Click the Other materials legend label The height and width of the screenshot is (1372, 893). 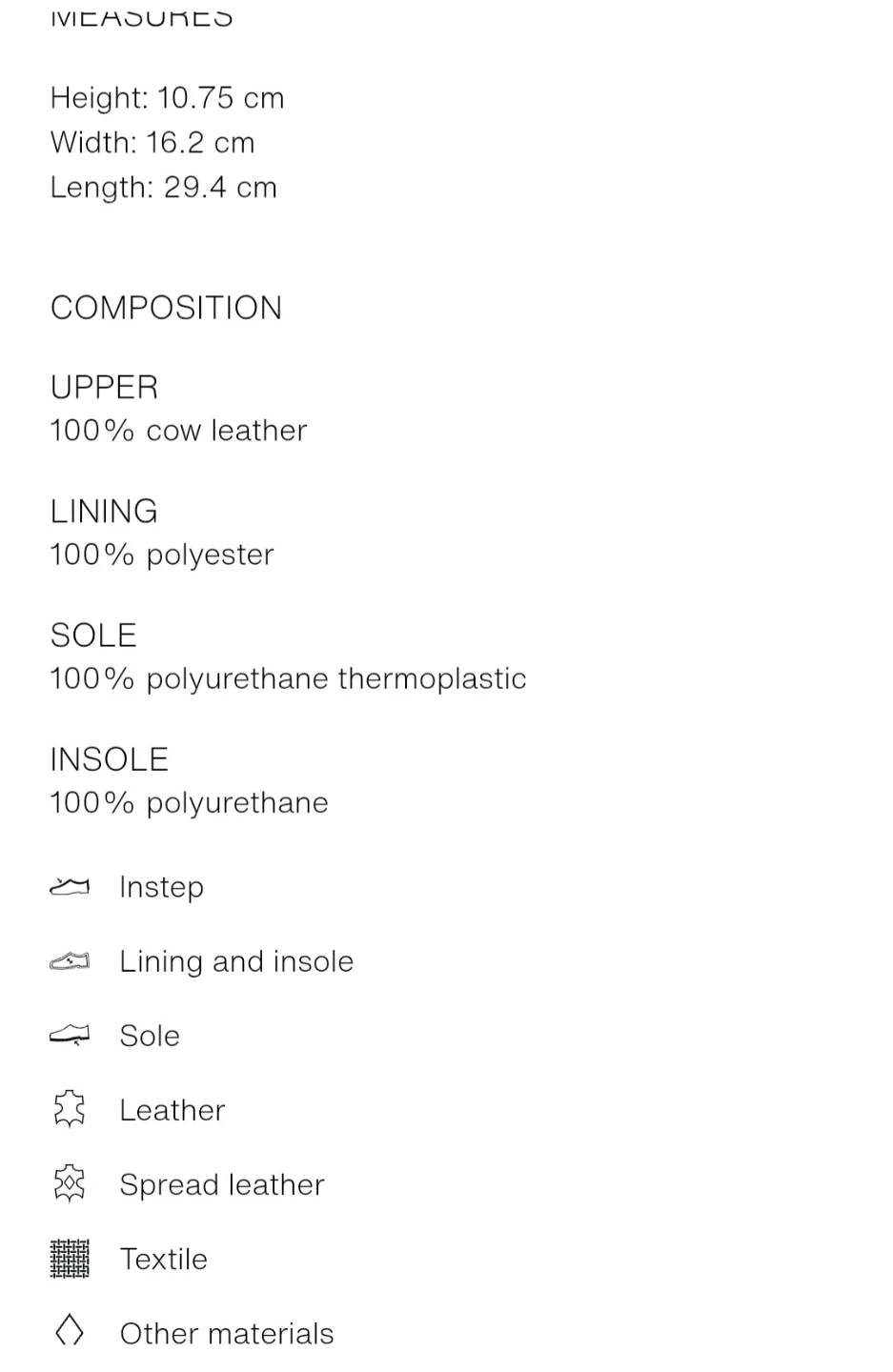click(x=227, y=1333)
